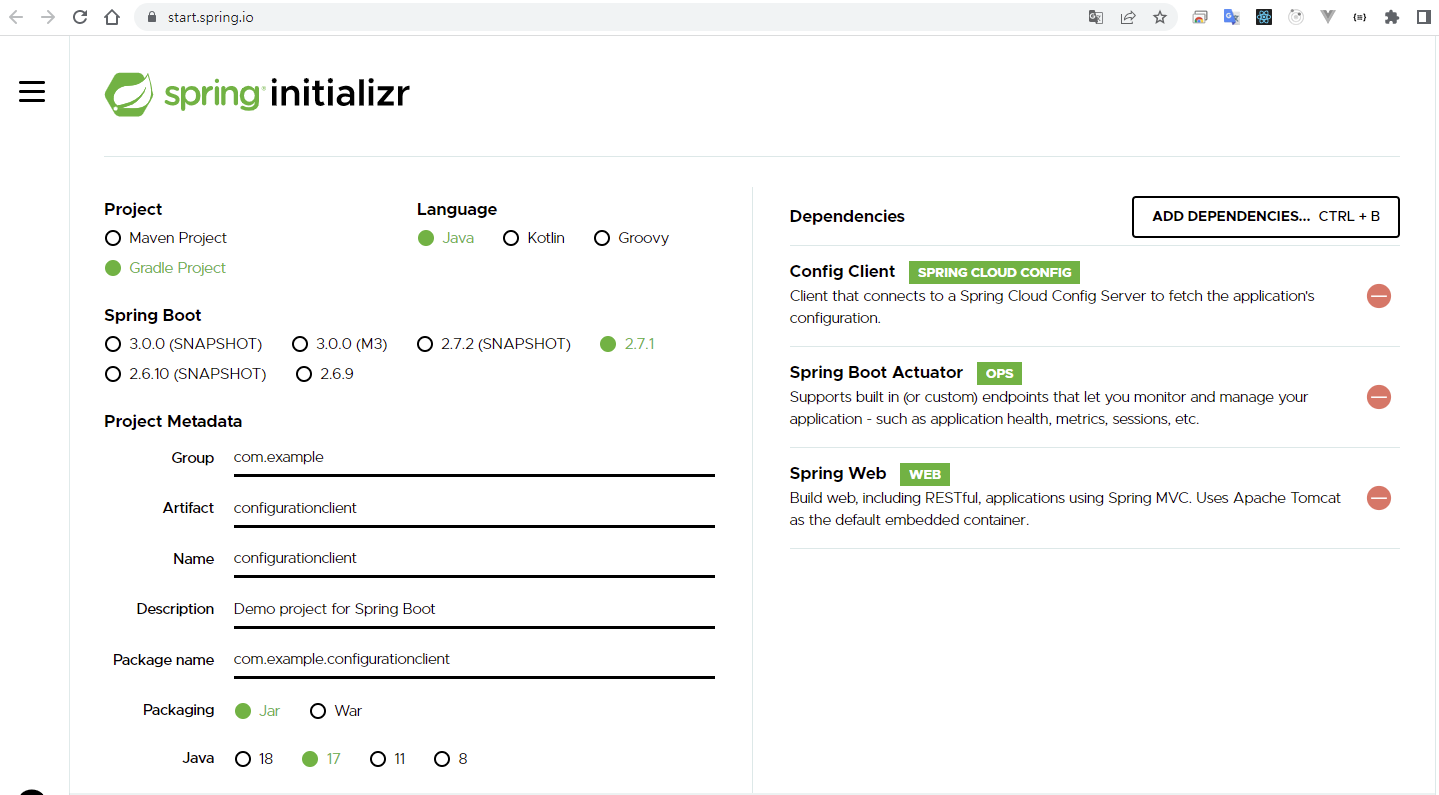Translate this page from the address bar

coord(1096,17)
